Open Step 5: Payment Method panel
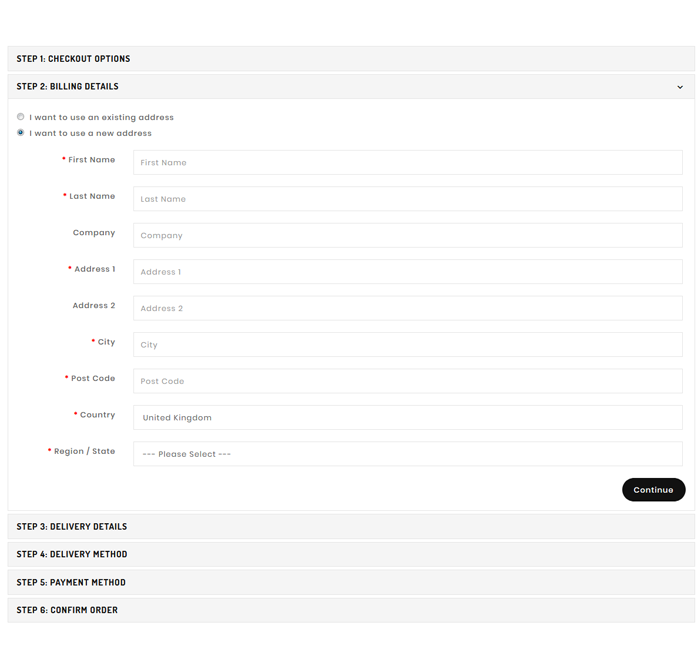This screenshot has height=664, width=700. pyautogui.click(x=71, y=583)
